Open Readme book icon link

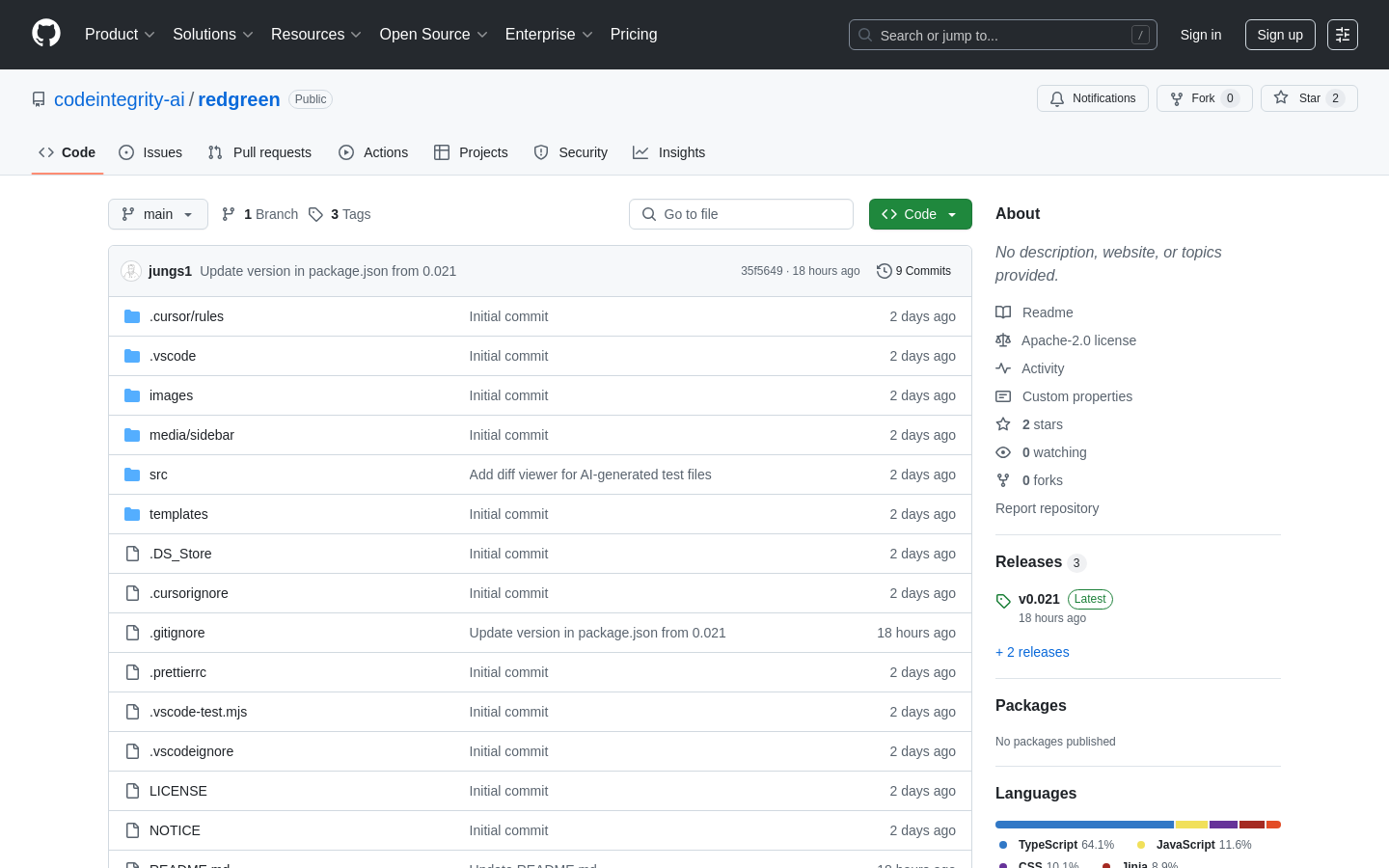1003,312
